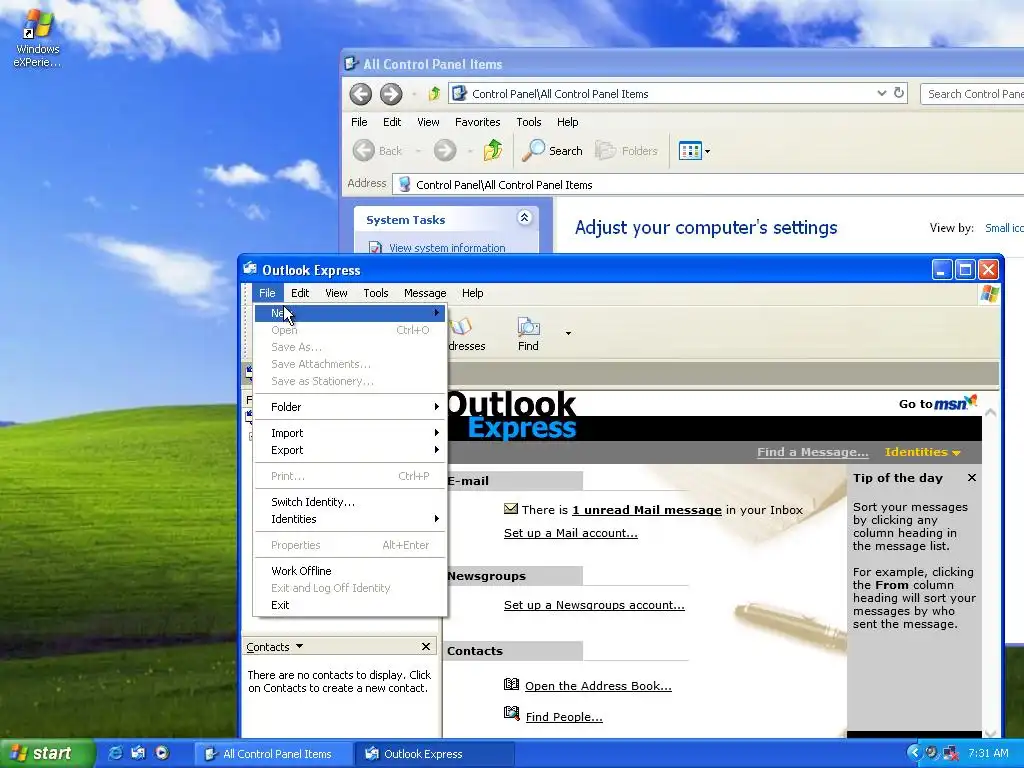Click the Search Control Panel box
The width and height of the screenshot is (1024, 768).
[x=972, y=94]
